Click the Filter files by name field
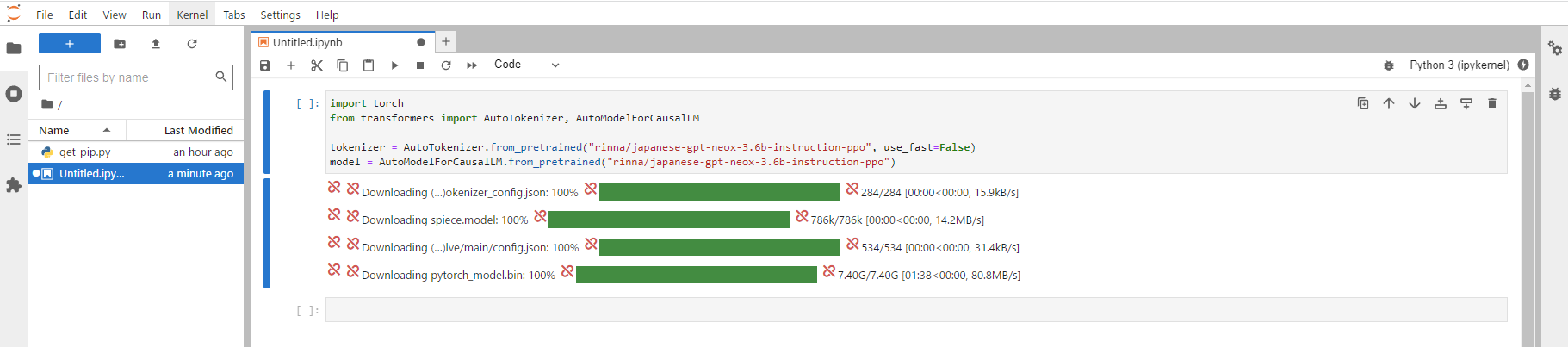Image resolution: width=1568 pixels, height=347 pixels. pos(127,77)
